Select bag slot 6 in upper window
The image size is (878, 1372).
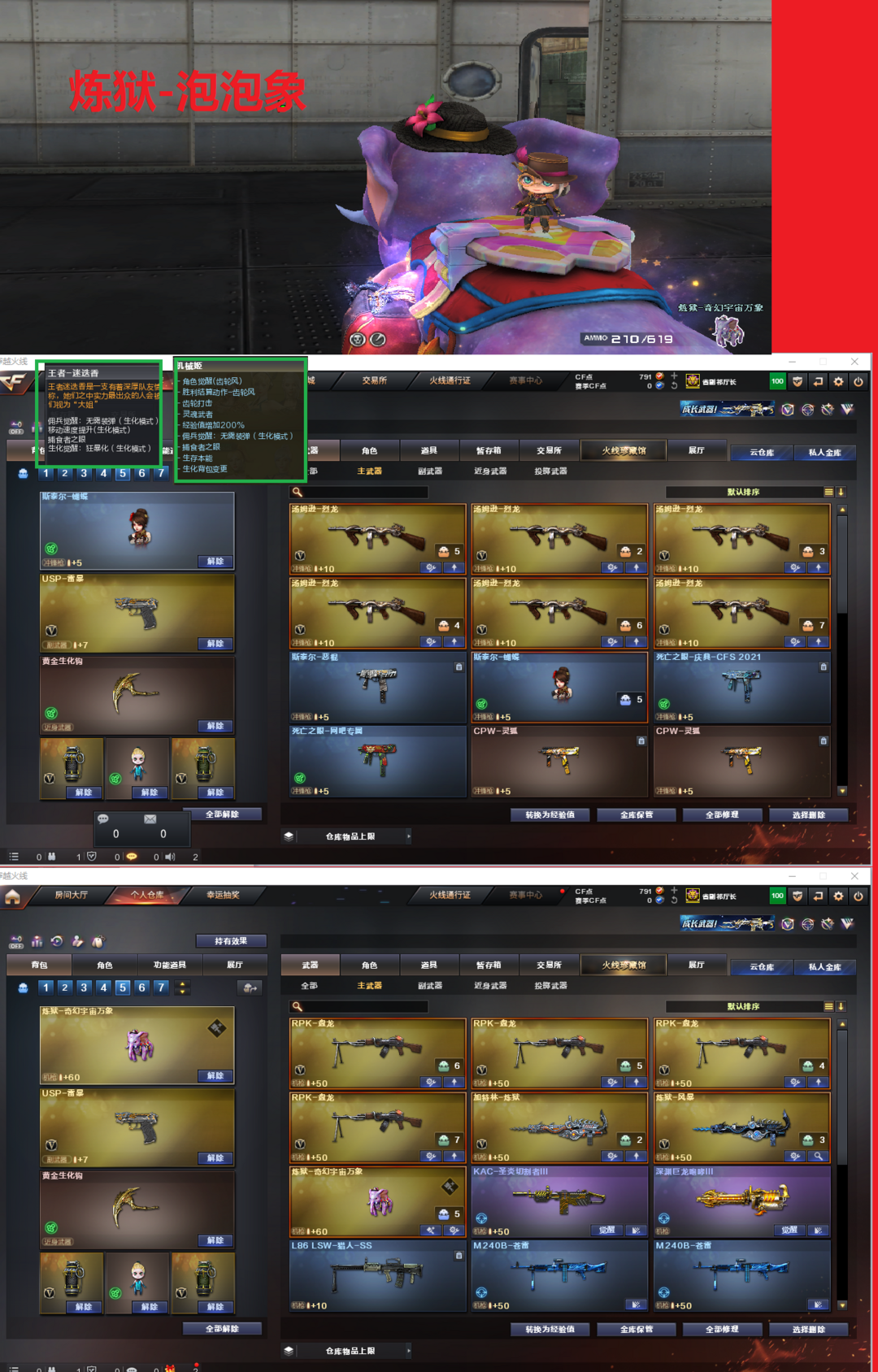(141, 473)
